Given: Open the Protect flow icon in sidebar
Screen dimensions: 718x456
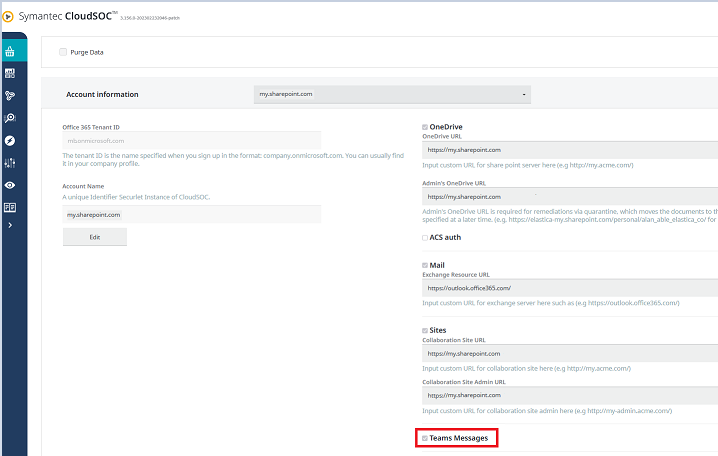Looking at the screenshot, I should [x=10, y=96].
